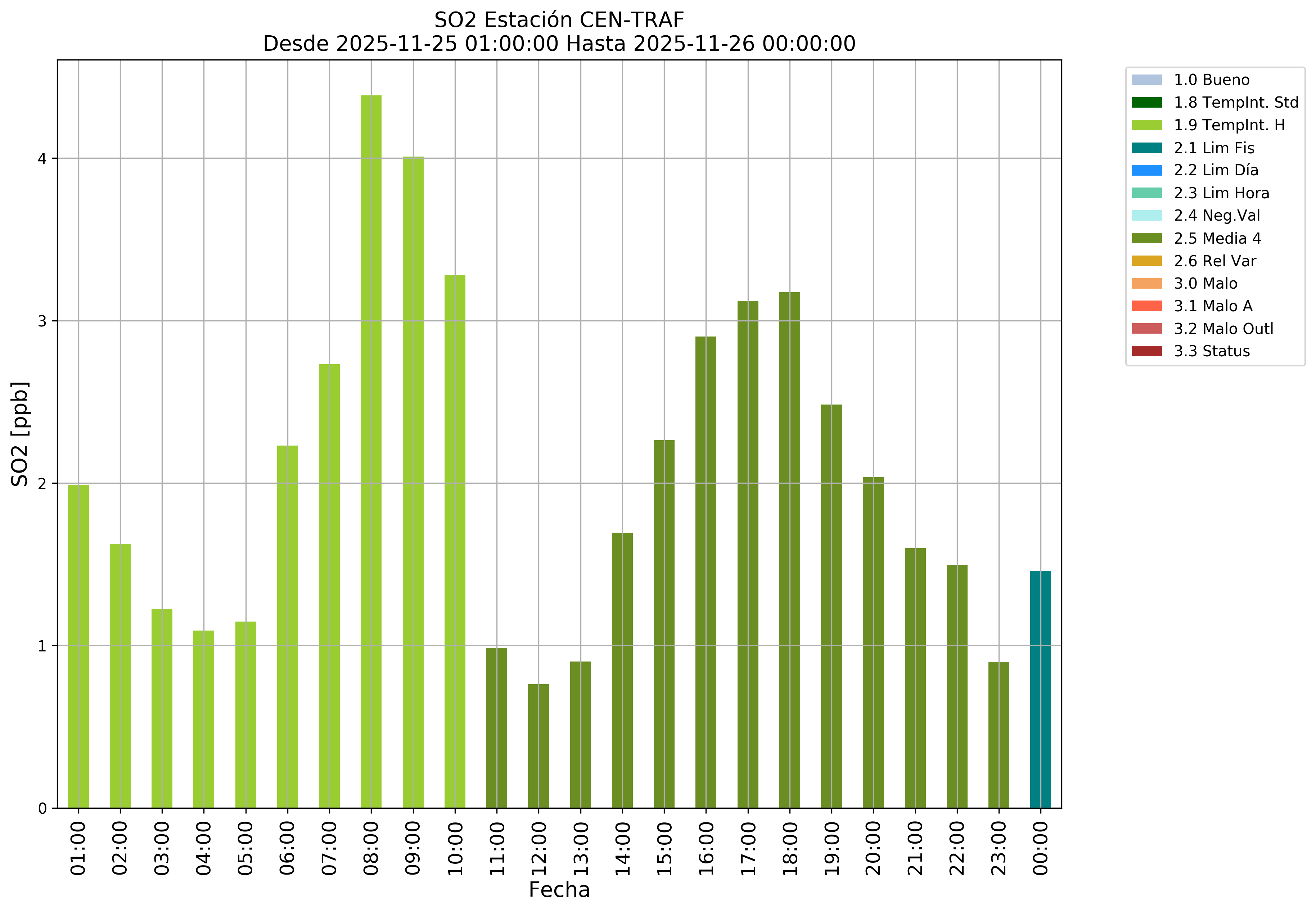Click the 2.6 Rel Var legend swatch
This screenshot has height=912, width=1316.
(x=1146, y=261)
